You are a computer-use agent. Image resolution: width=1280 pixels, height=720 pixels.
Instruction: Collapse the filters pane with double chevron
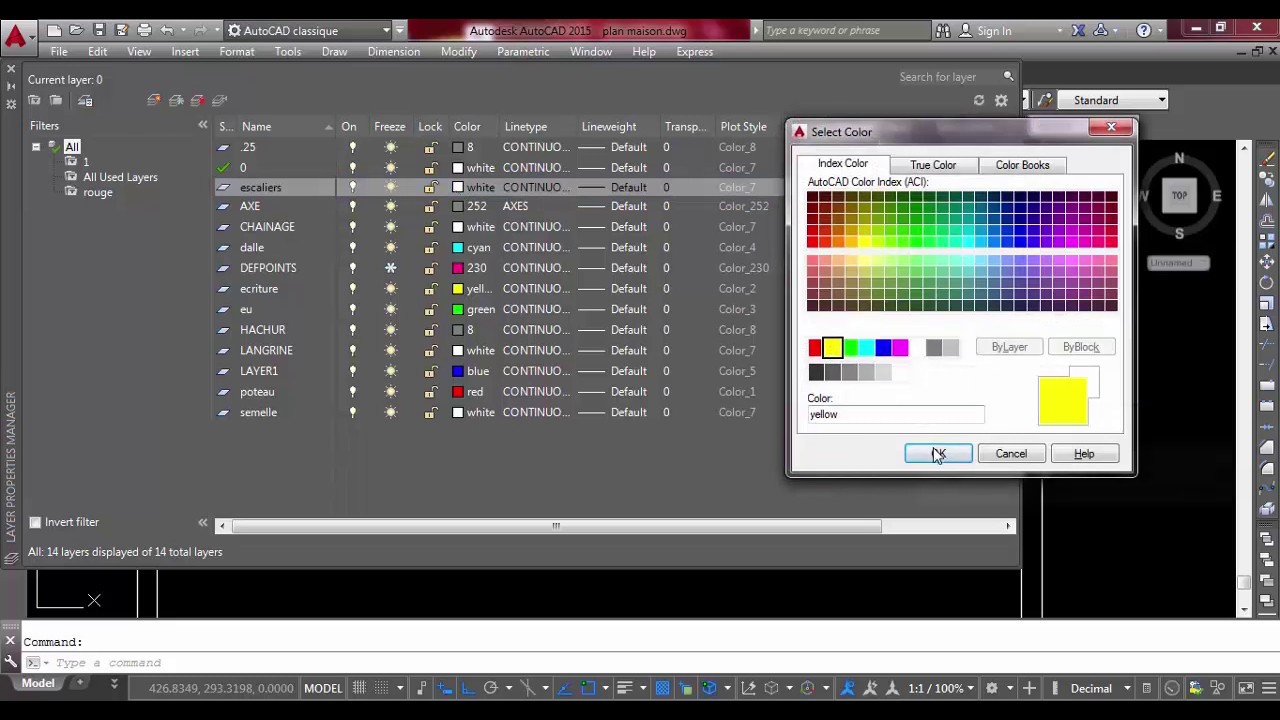coord(203,126)
